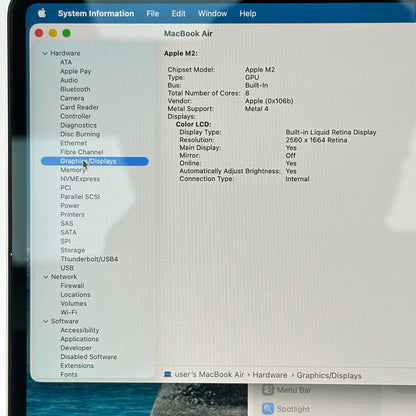Image resolution: width=416 pixels, height=416 pixels.
Task: Select ATA in the sidebar
Action: (66, 62)
